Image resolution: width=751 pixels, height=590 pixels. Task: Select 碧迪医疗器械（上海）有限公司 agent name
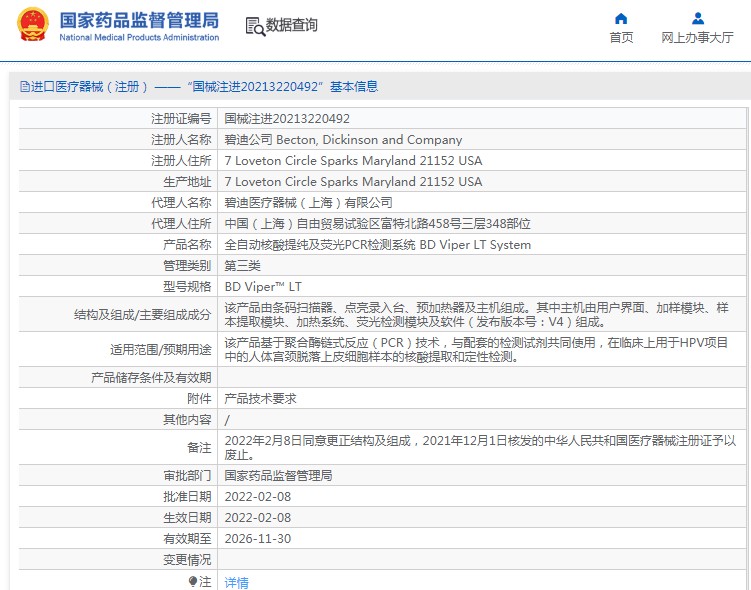308,203
